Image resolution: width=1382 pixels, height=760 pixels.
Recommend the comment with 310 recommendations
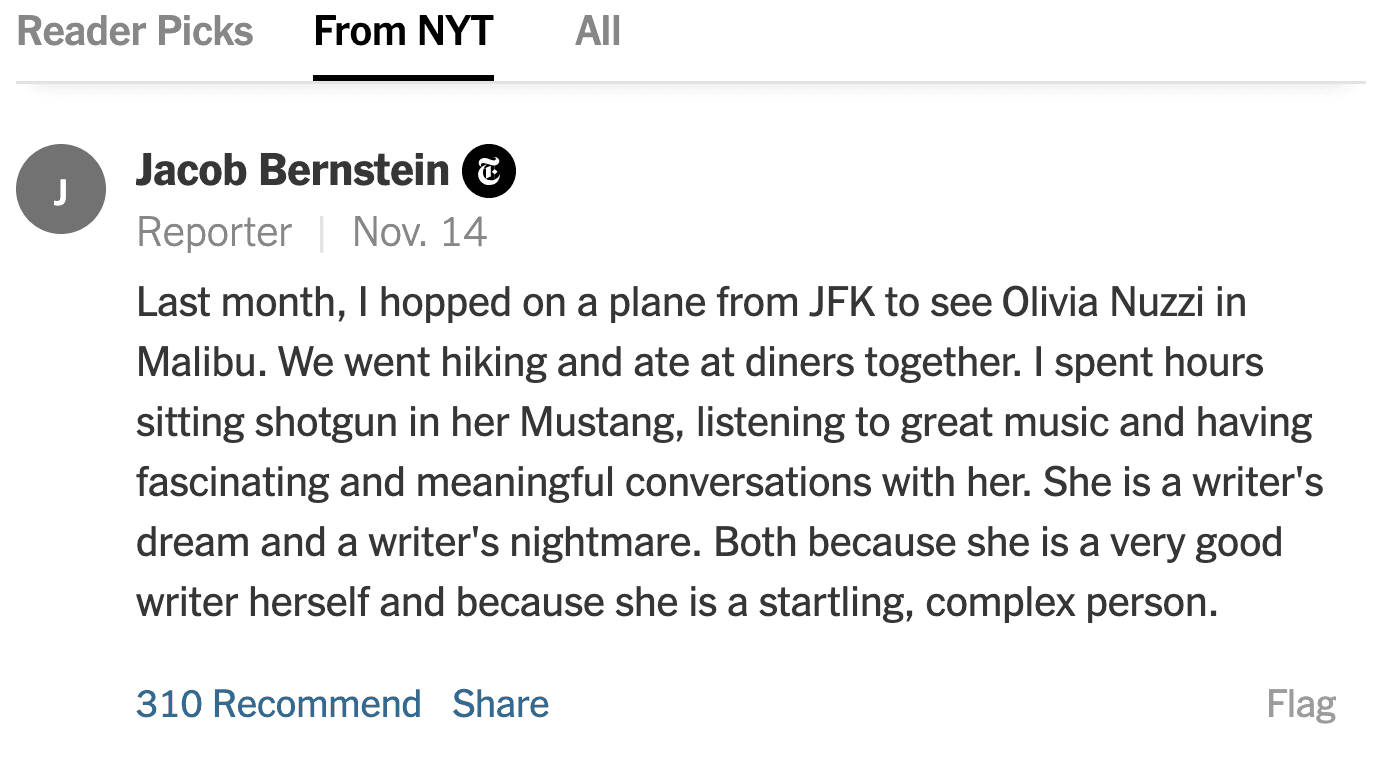click(278, 704)
